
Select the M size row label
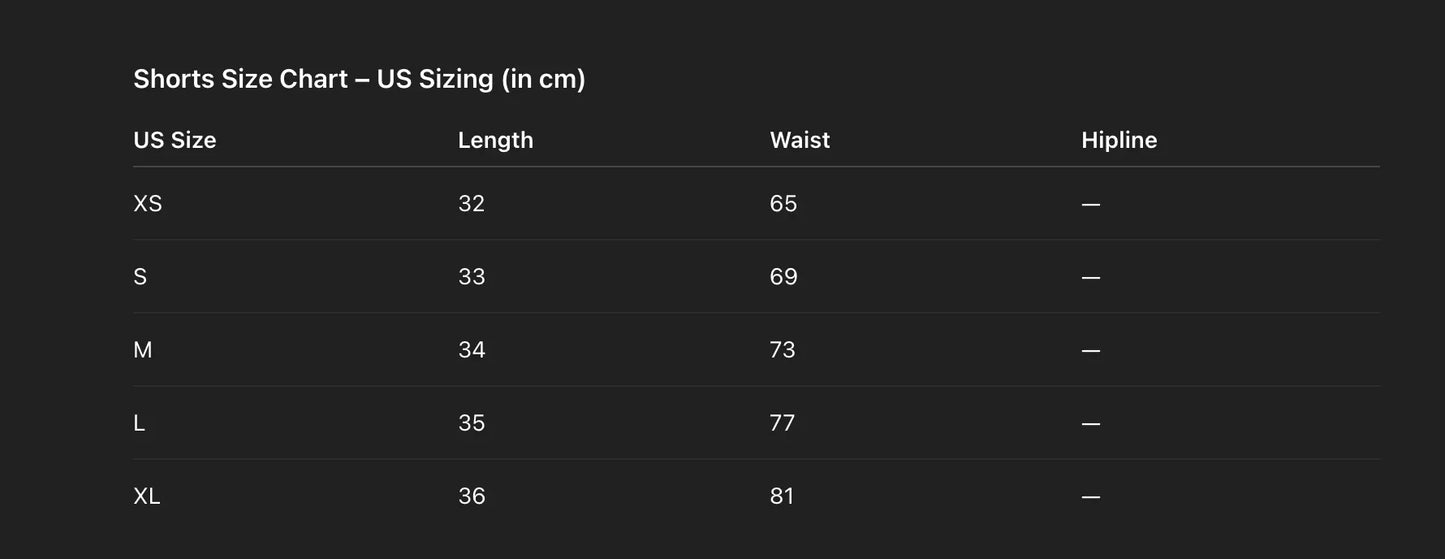tap(143, 350)
